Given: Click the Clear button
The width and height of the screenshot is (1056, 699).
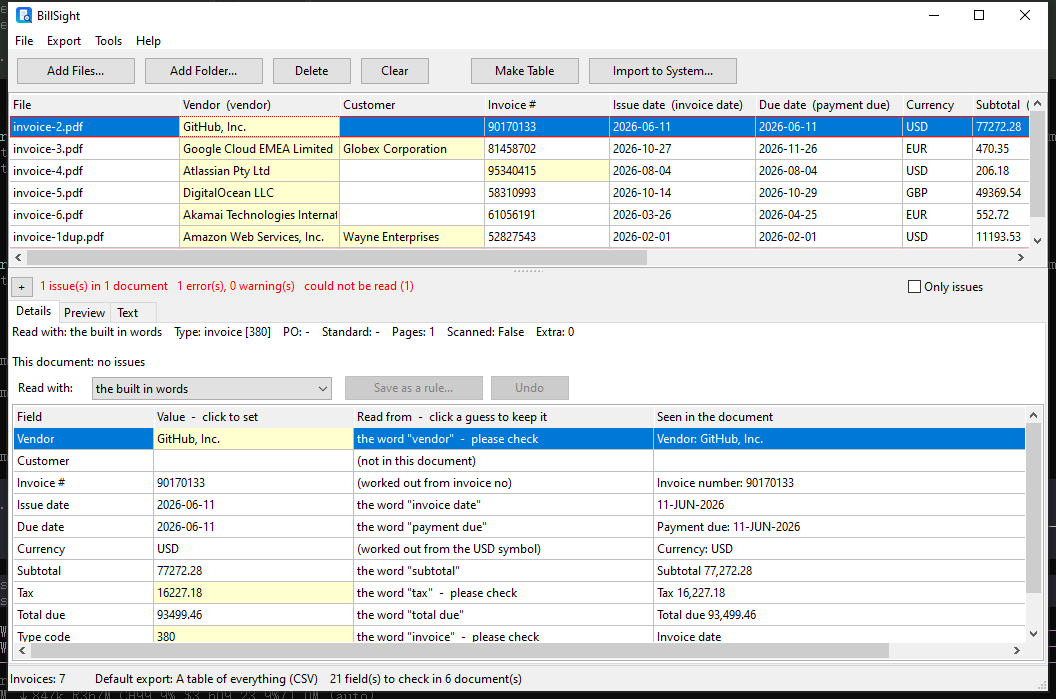Looking at the screenshot, I should [x=395, y=71].
